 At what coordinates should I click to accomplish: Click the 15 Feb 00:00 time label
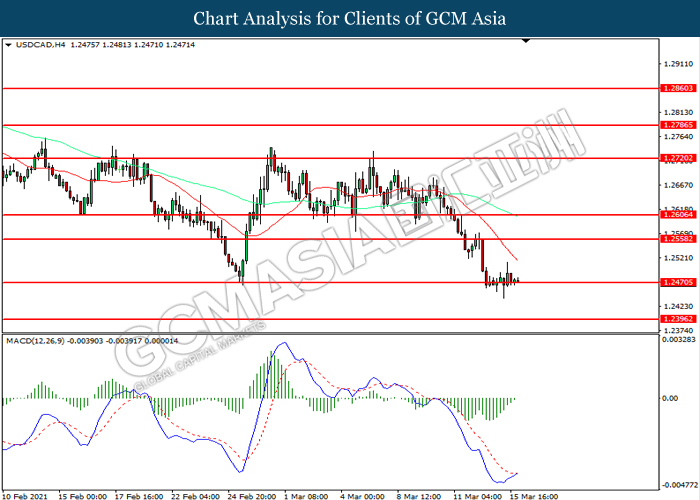(83, 496)
